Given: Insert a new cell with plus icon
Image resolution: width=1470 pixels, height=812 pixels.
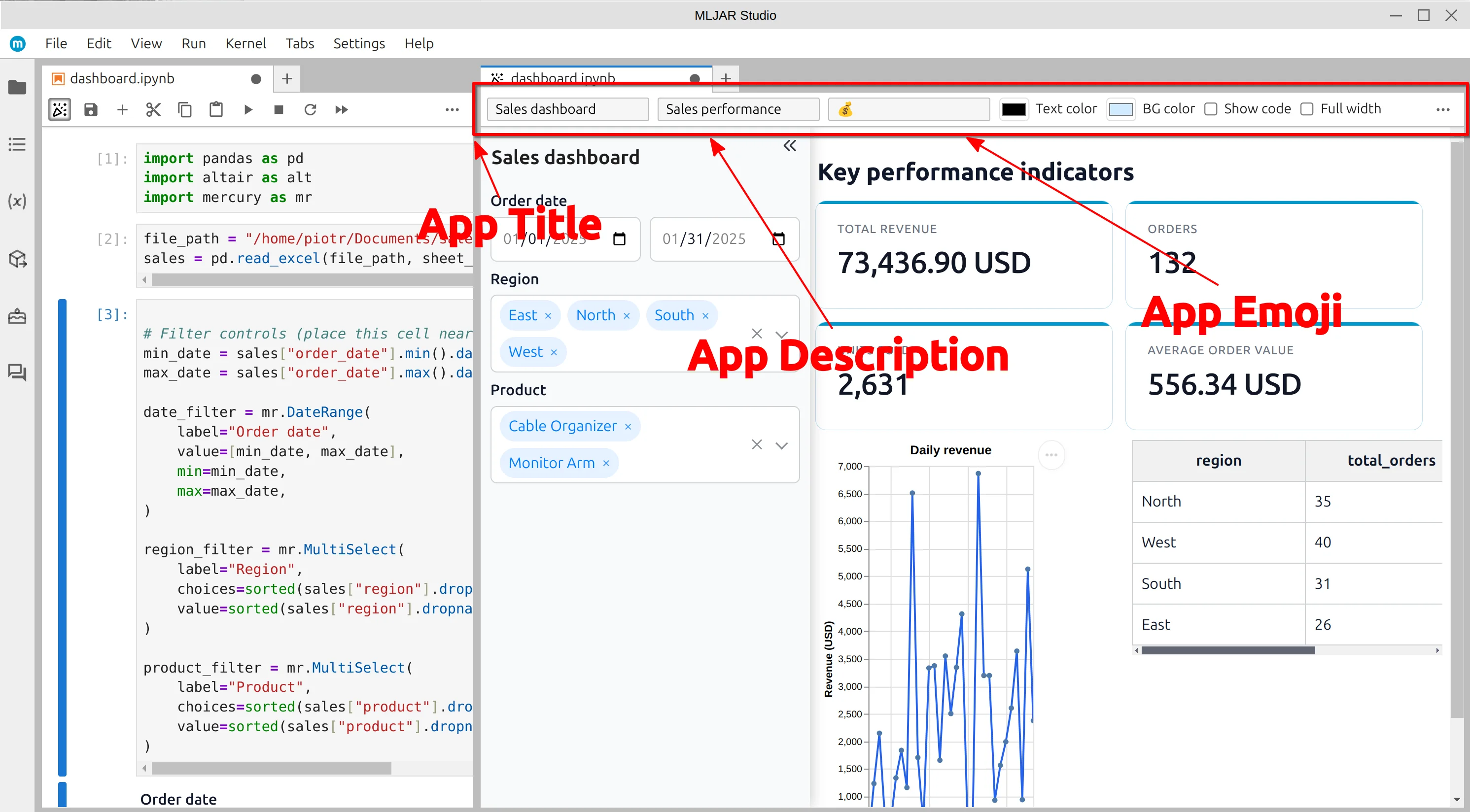Looking at the screenshot, I should [122, 109].
